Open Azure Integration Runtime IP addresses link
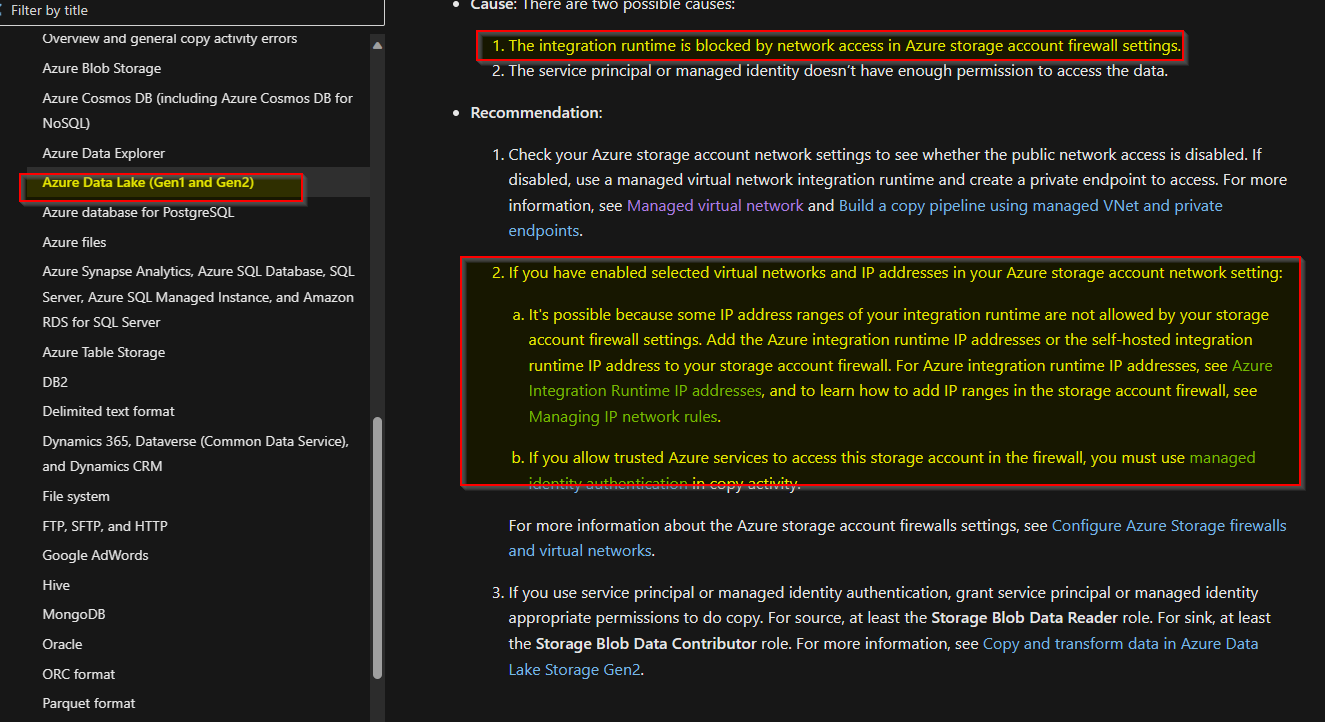1325x722 pixels. click(x=901, y=378)
